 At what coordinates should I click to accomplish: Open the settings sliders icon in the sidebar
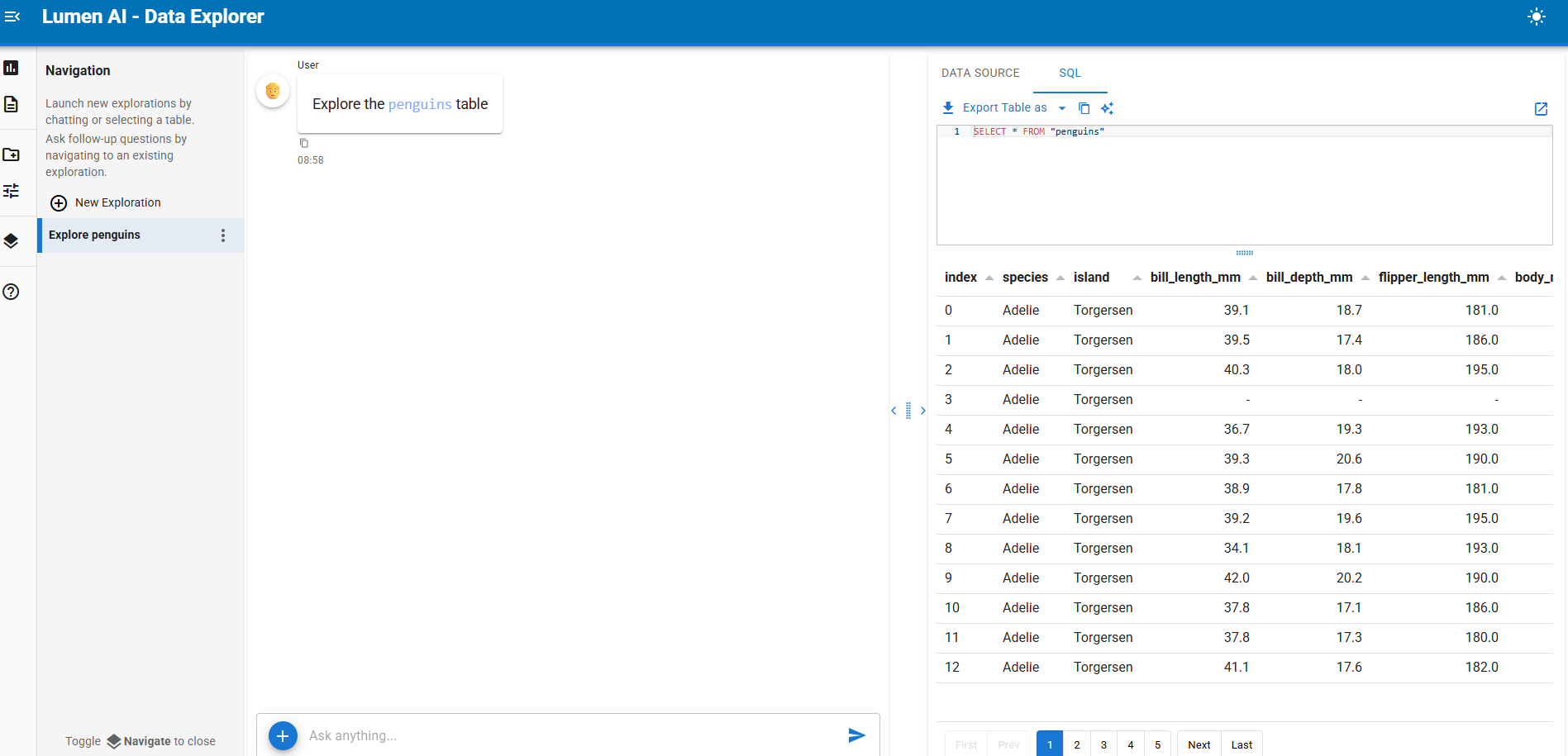12,191
